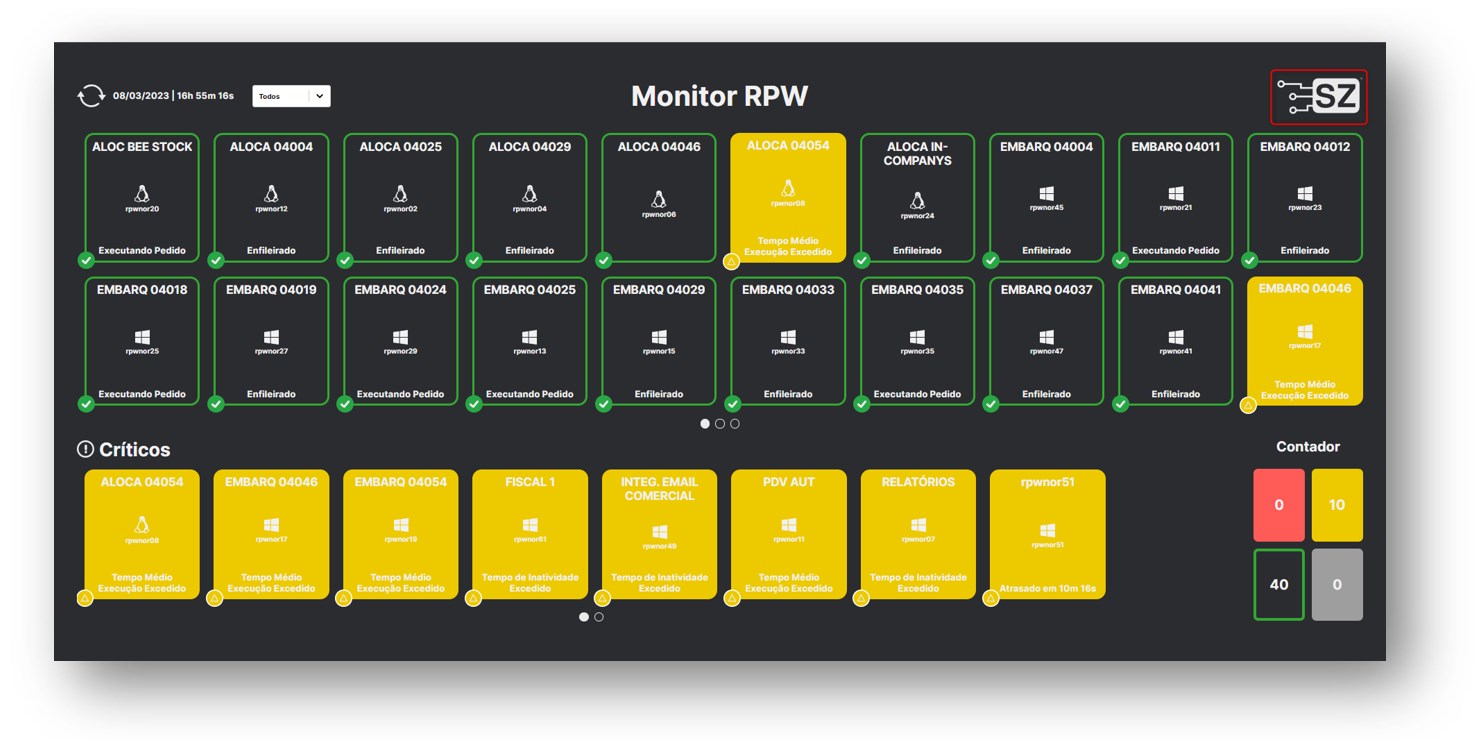
Task: Click warning badge on rpwnor51 card
Action: (x=991, y=598)
